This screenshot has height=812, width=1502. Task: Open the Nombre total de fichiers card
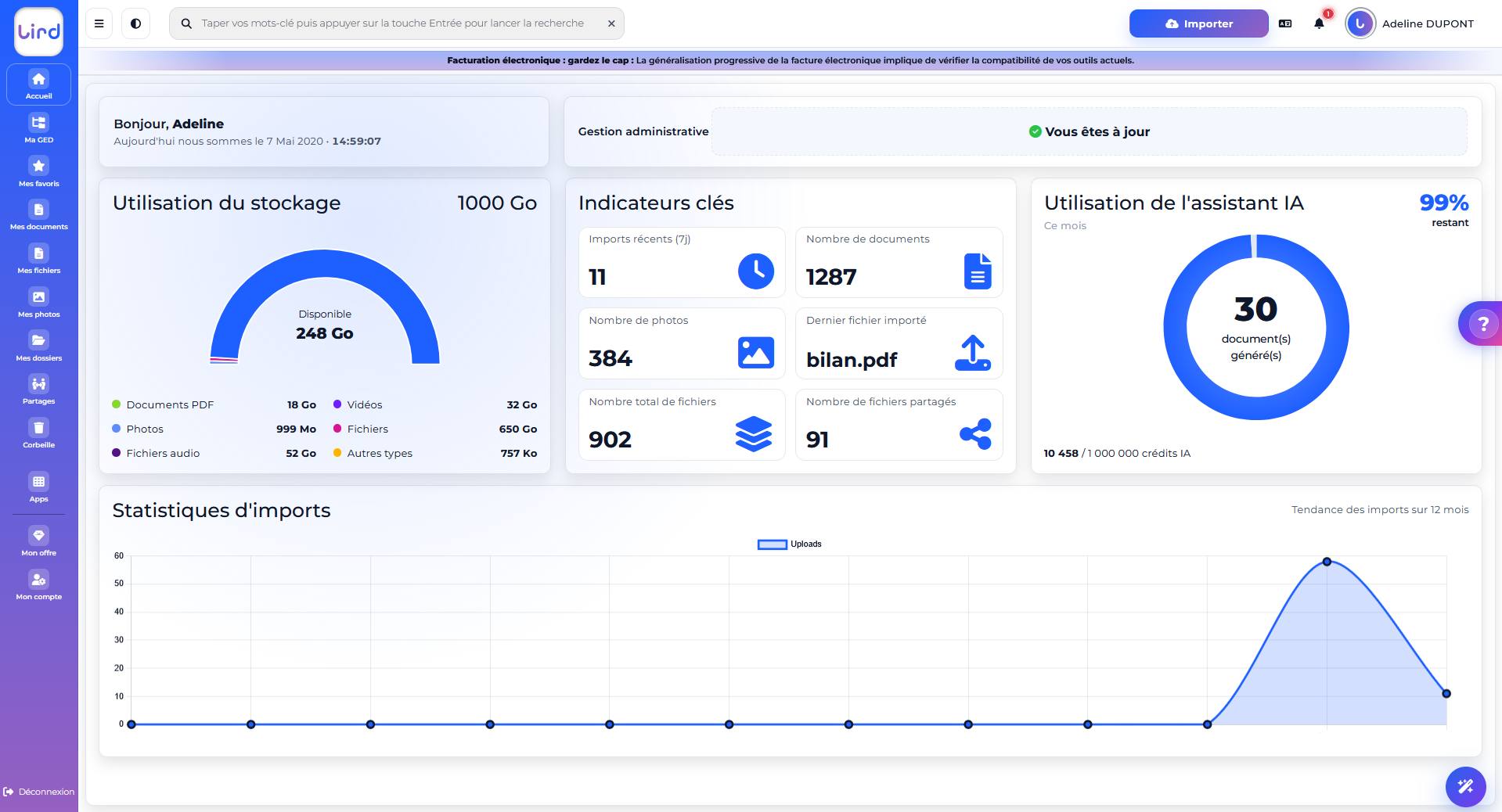(x=682, y=425)
